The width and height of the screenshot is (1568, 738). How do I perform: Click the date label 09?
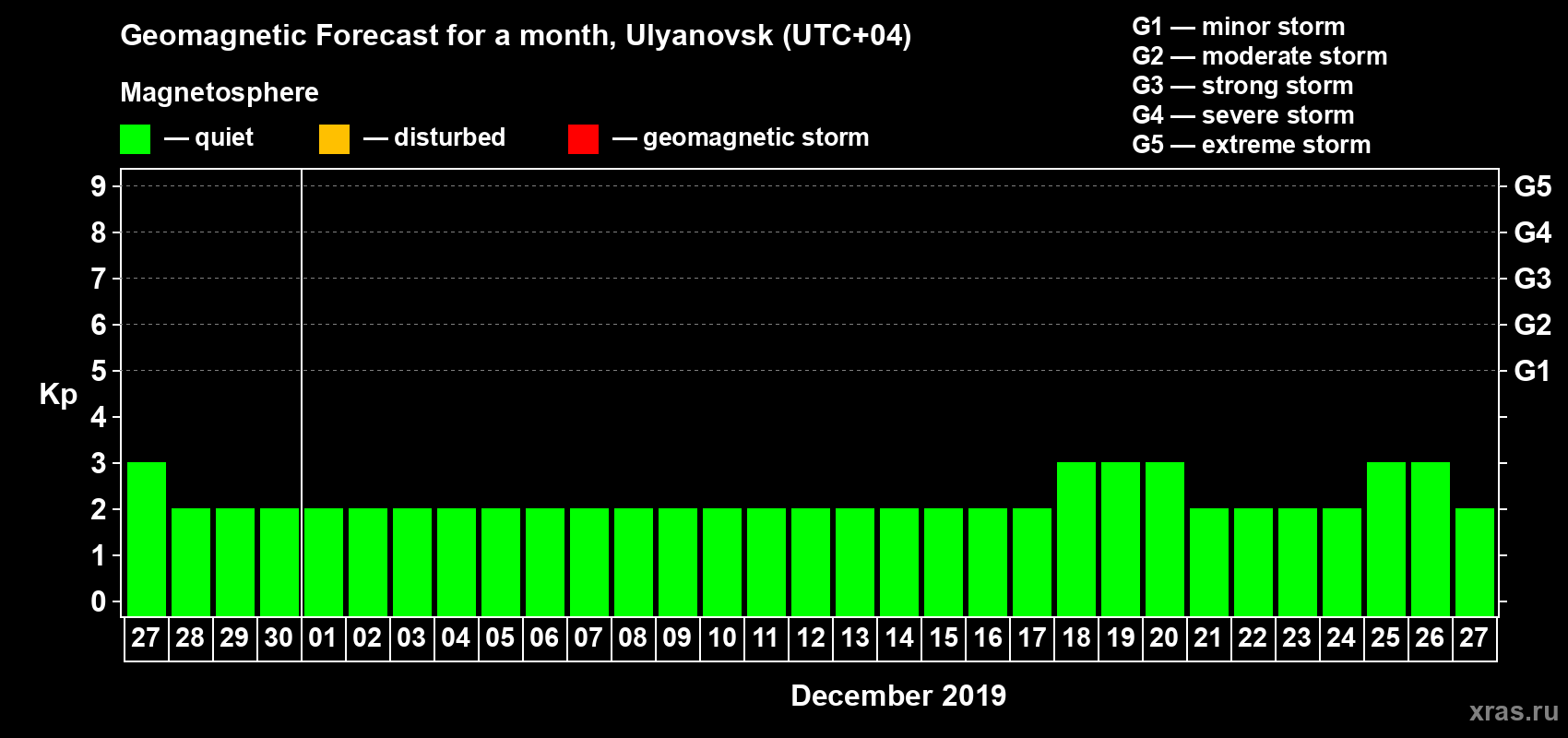[x=677, y=638]
